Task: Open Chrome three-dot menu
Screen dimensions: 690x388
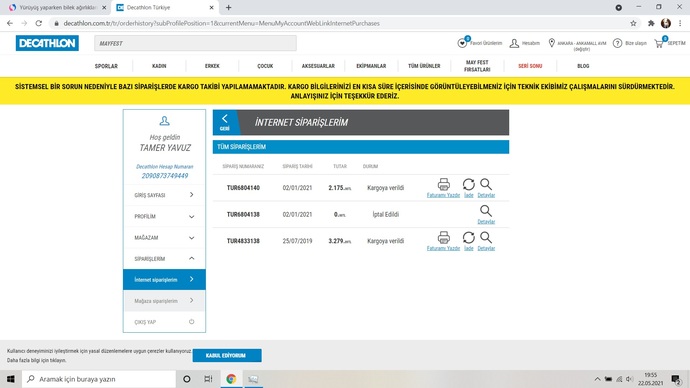Action: coord(680,23)
